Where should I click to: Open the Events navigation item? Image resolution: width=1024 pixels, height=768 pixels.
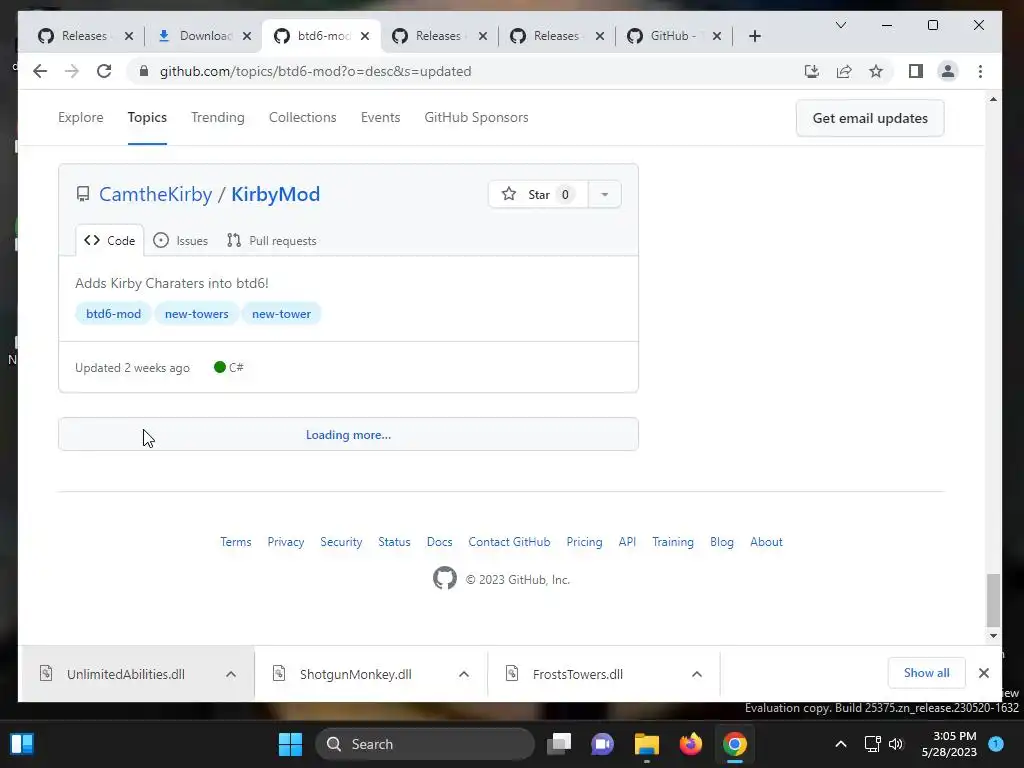coord(380,118)
